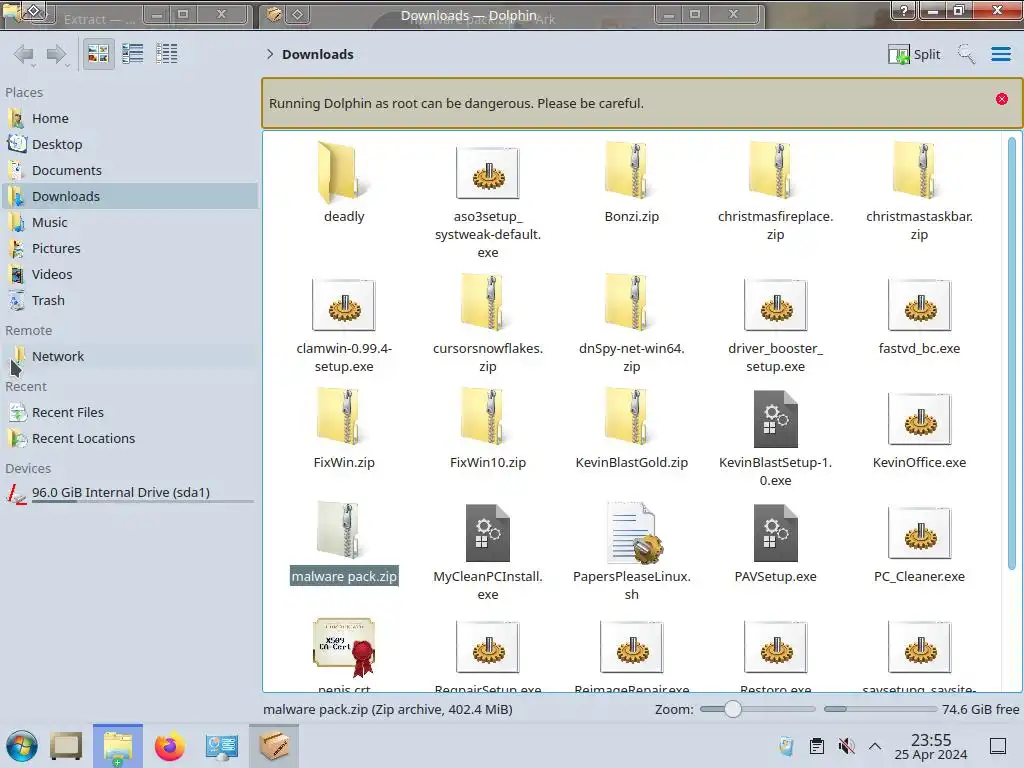
Task: Open the Dolphin file manager taskbar icon
Action: click(x=118, y=746)
